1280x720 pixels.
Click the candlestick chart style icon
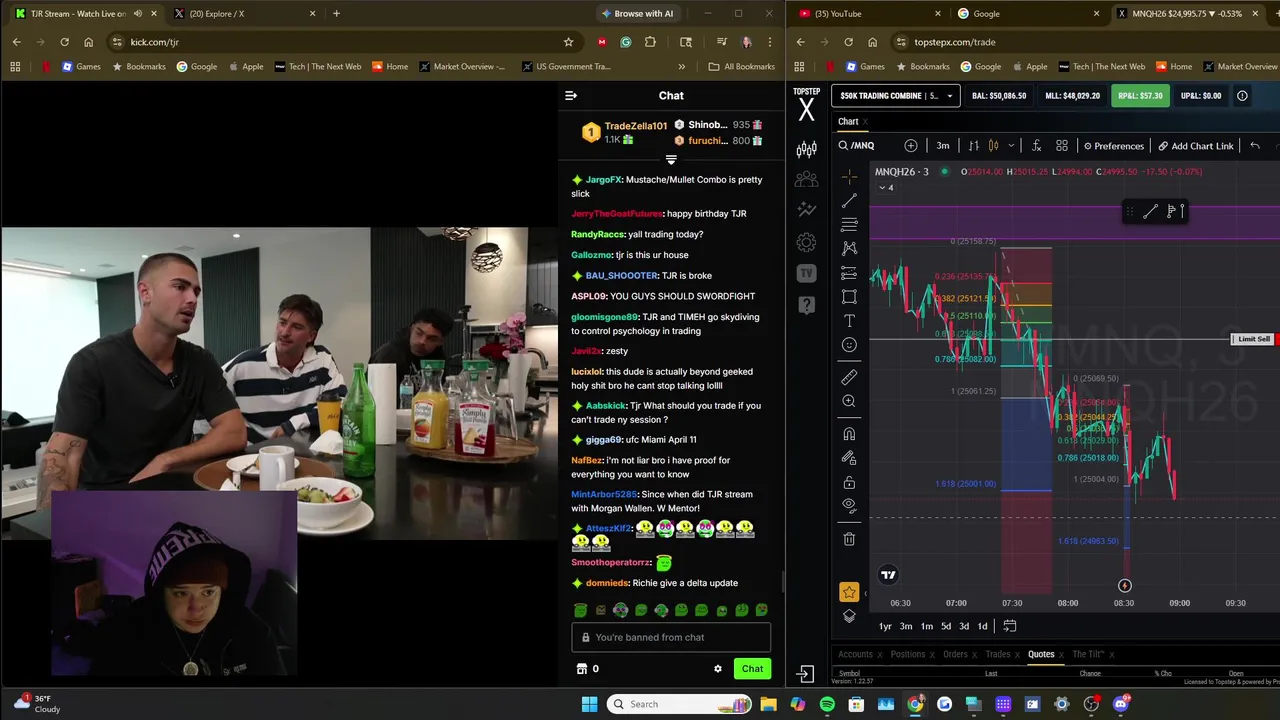[x=993, y=146]
